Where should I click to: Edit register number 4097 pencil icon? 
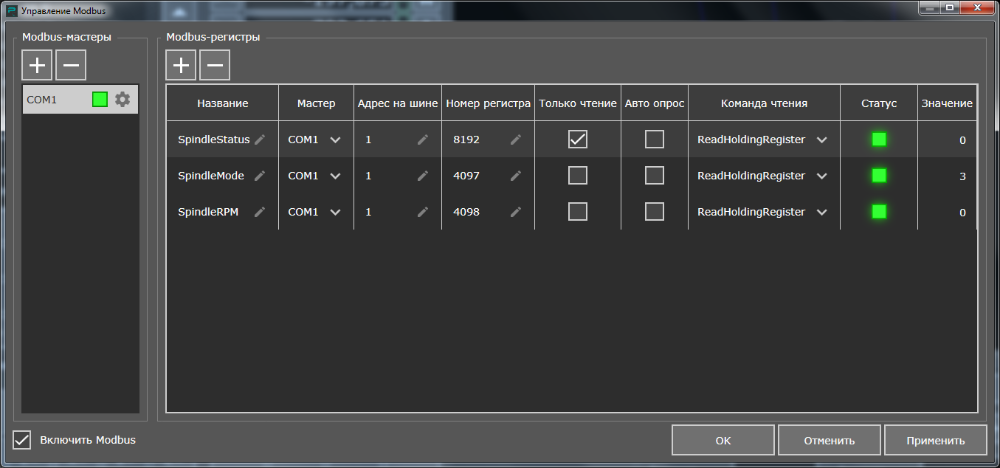[516, 176]
